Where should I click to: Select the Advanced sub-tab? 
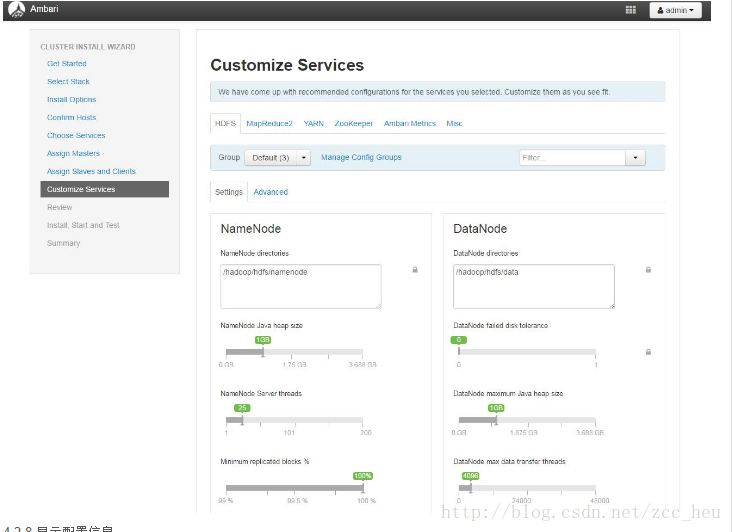(x=271, y=192)
